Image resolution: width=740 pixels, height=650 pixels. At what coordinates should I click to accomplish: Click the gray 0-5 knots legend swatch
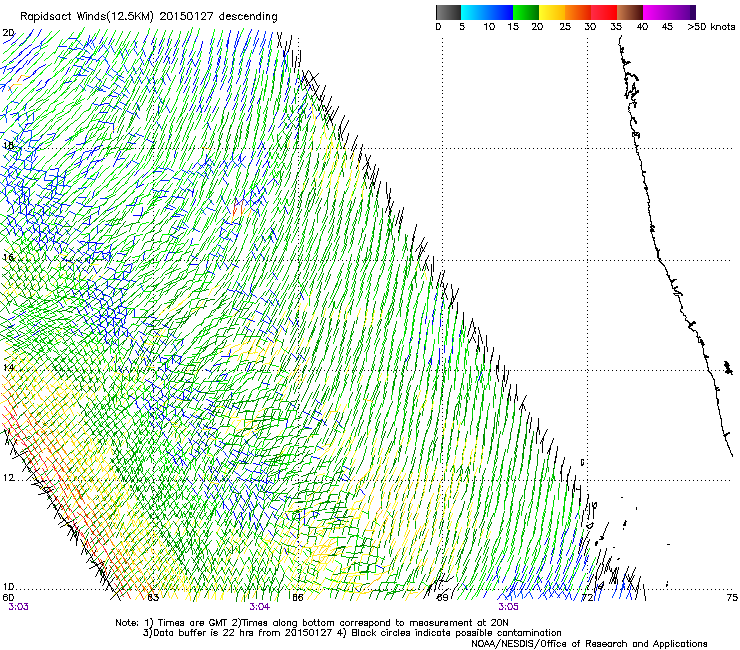point(448,12)
